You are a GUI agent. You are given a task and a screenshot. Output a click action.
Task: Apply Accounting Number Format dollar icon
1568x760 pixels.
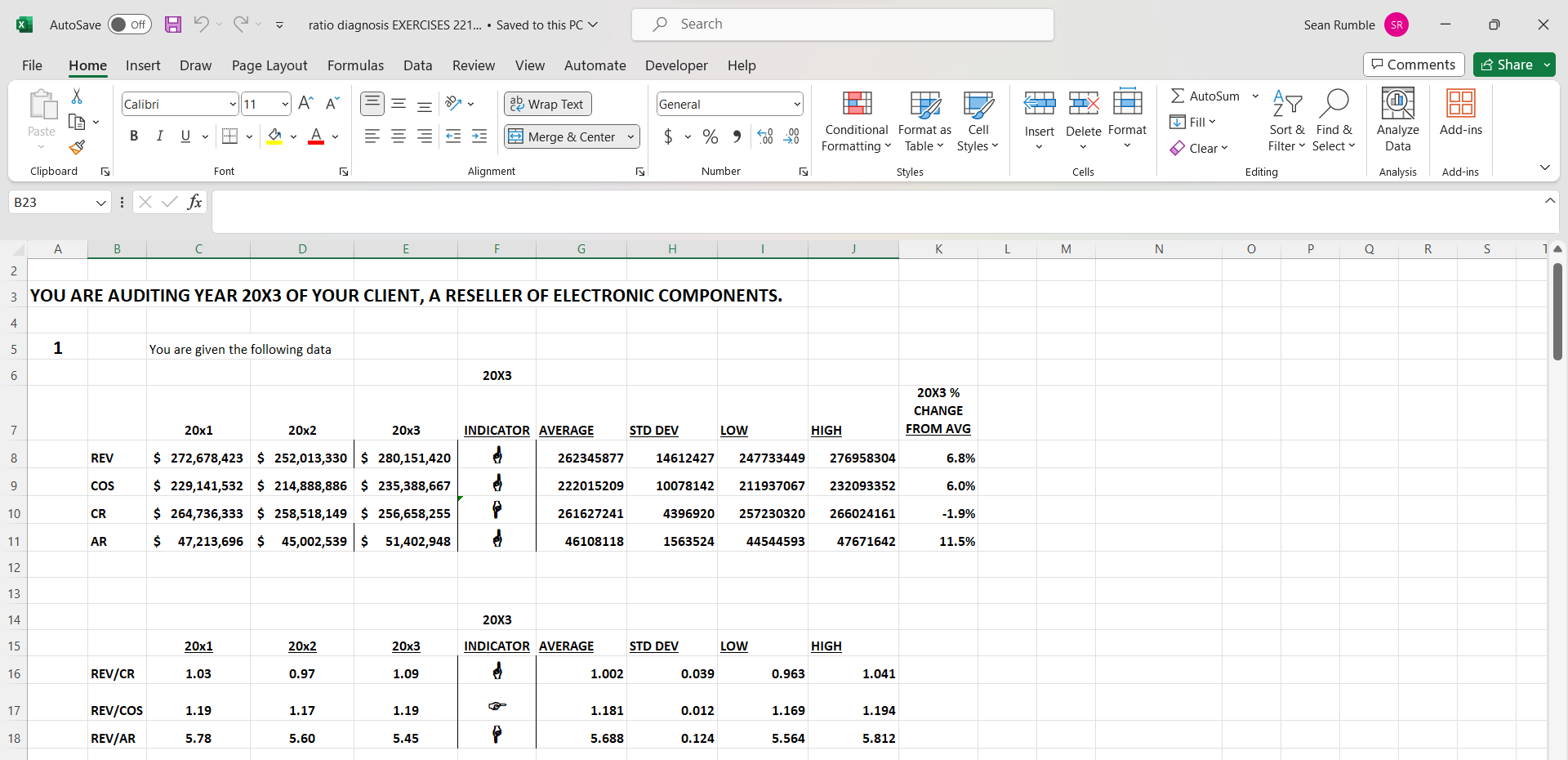click(668, 136)
